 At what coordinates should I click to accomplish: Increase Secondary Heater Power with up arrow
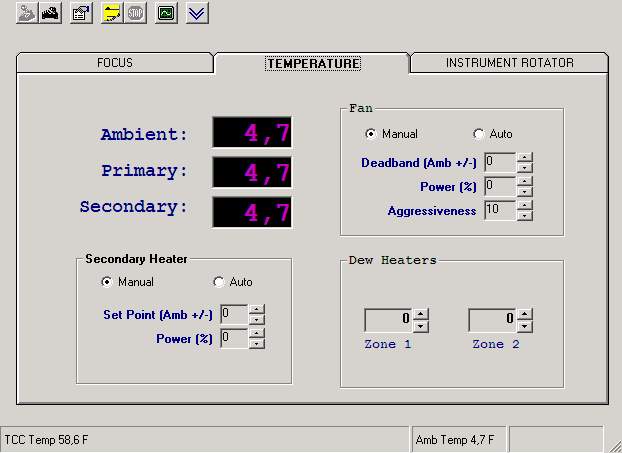tap(257, 333)
